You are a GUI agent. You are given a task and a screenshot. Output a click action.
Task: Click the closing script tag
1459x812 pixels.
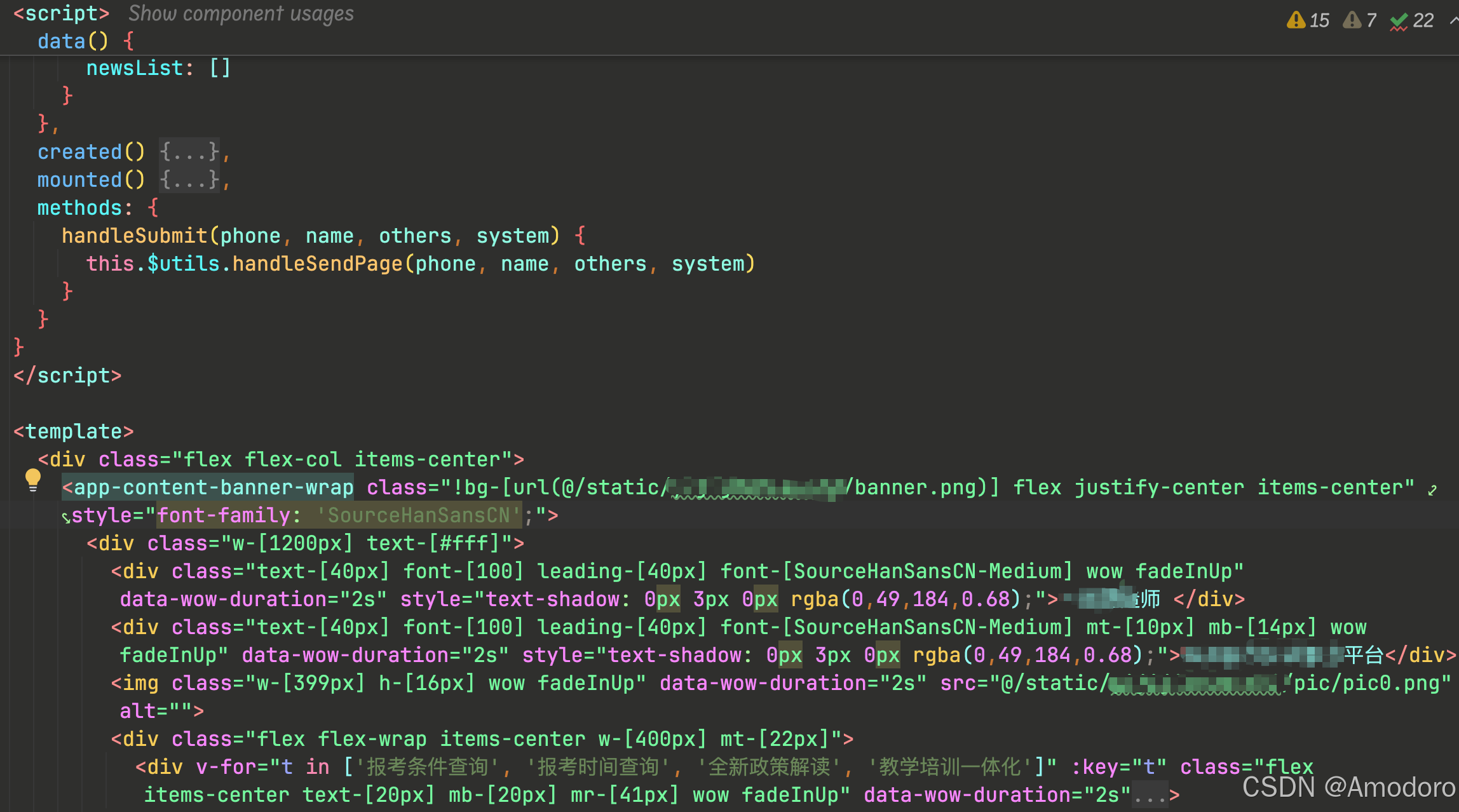(67, 376)
